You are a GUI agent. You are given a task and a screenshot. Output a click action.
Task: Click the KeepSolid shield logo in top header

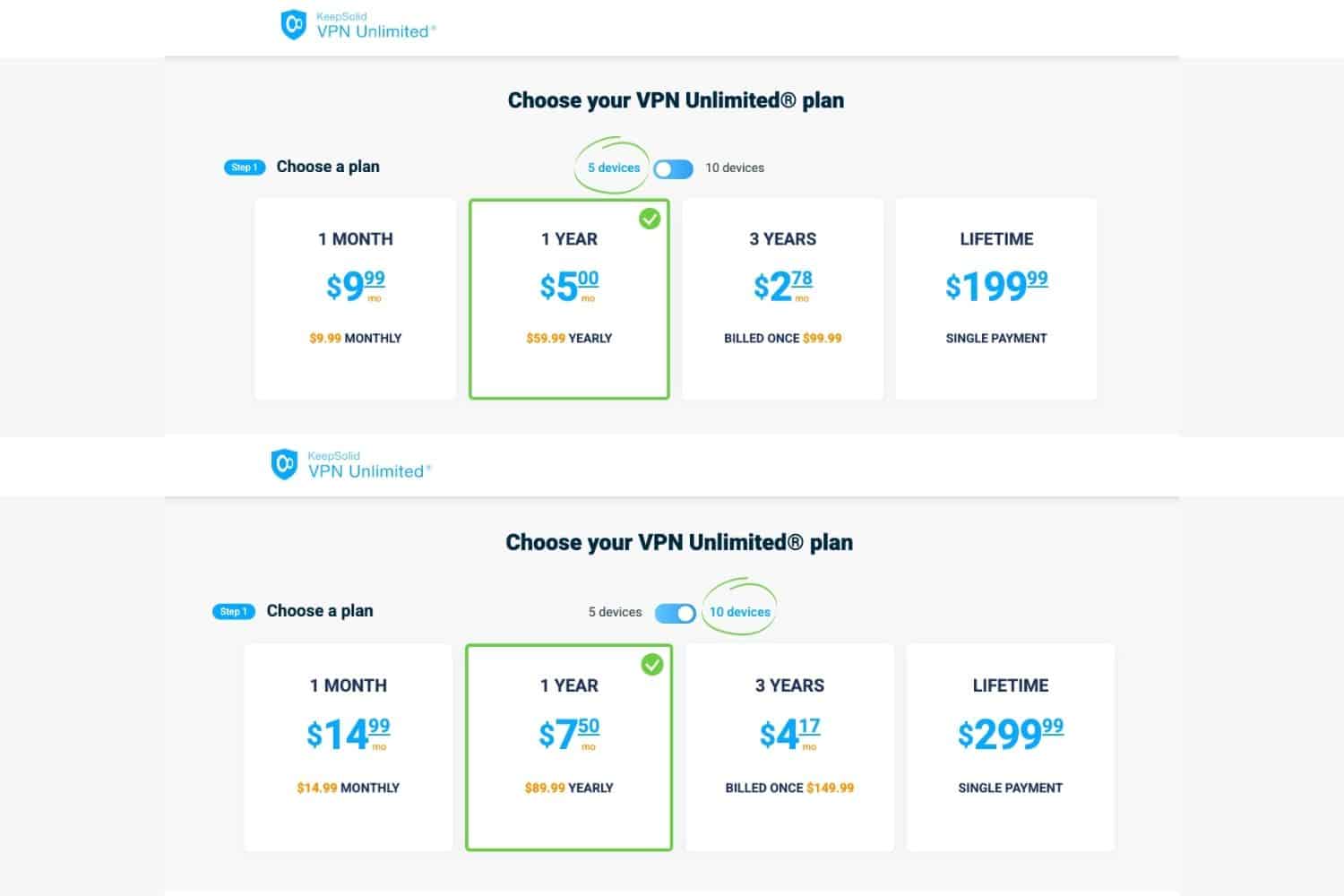coord(294,25)
